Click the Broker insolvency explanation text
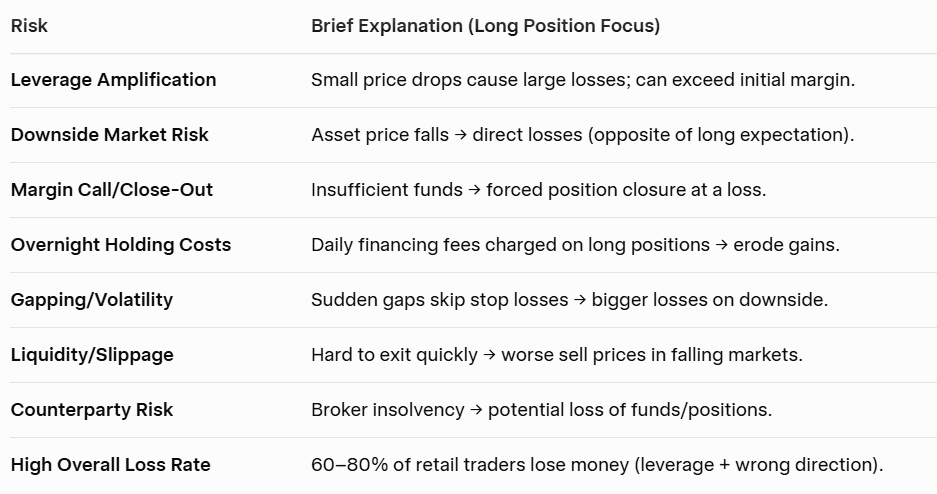937x494 pixels. tap(541, 410)
